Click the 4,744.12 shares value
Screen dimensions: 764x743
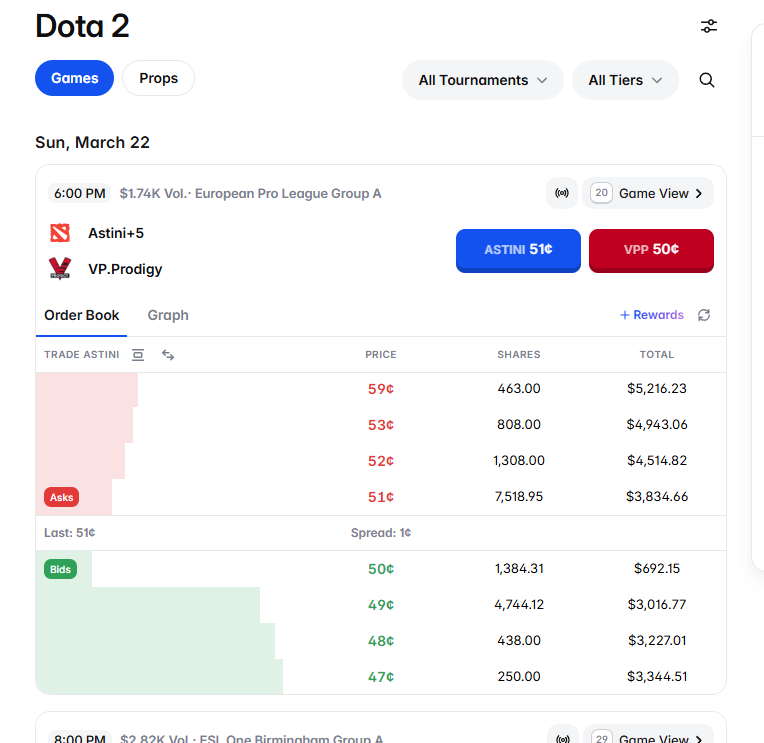(518, 605)
